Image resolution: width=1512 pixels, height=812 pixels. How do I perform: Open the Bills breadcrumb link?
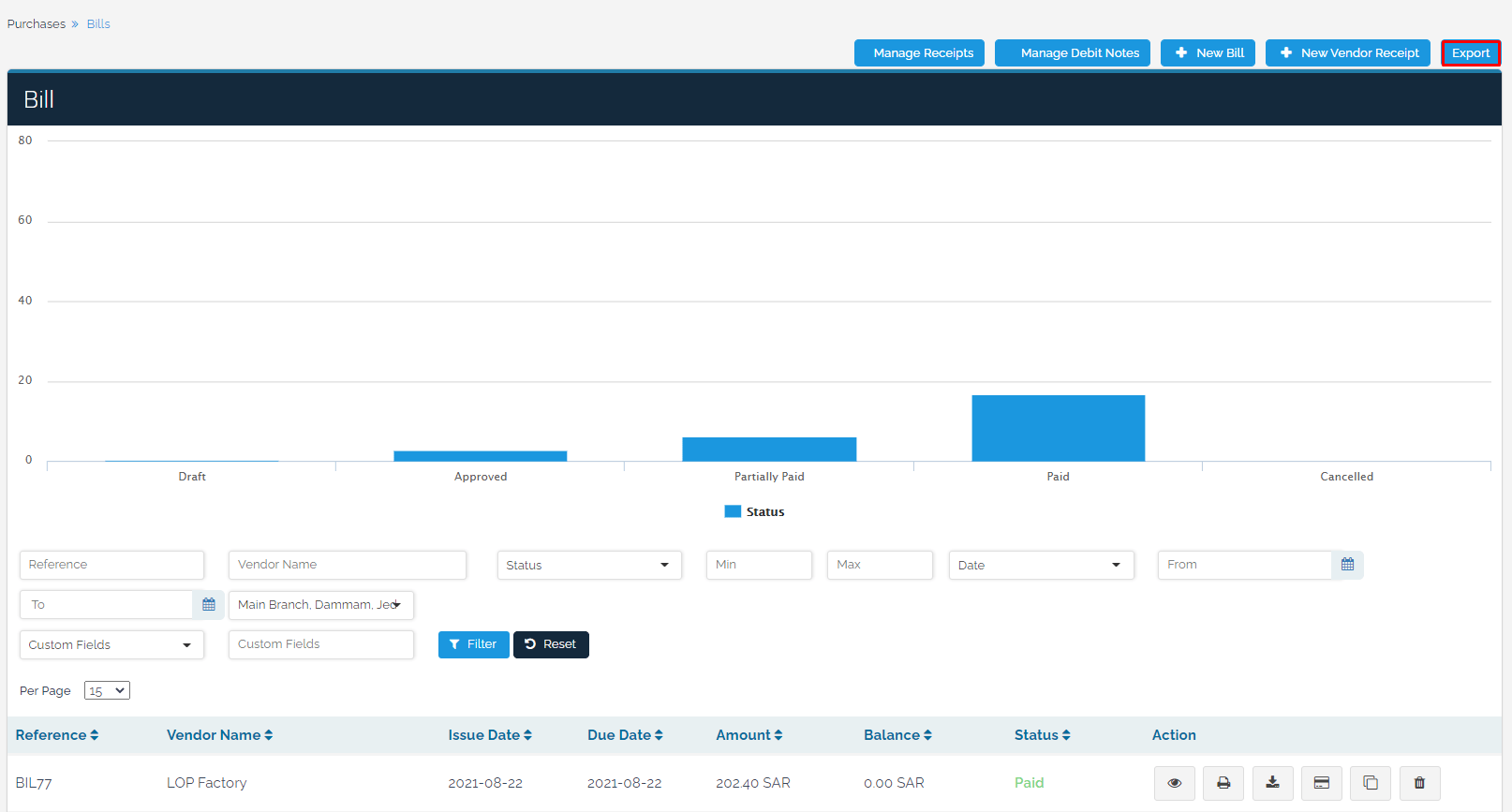[x=98, y=23]
